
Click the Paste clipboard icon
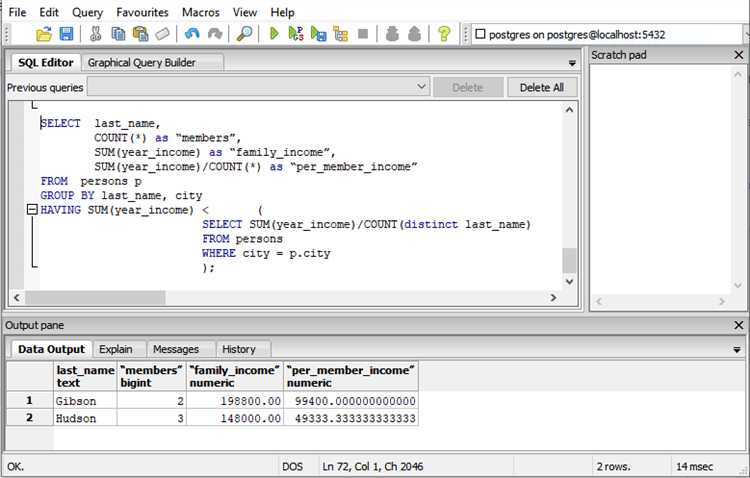[140, 34]
